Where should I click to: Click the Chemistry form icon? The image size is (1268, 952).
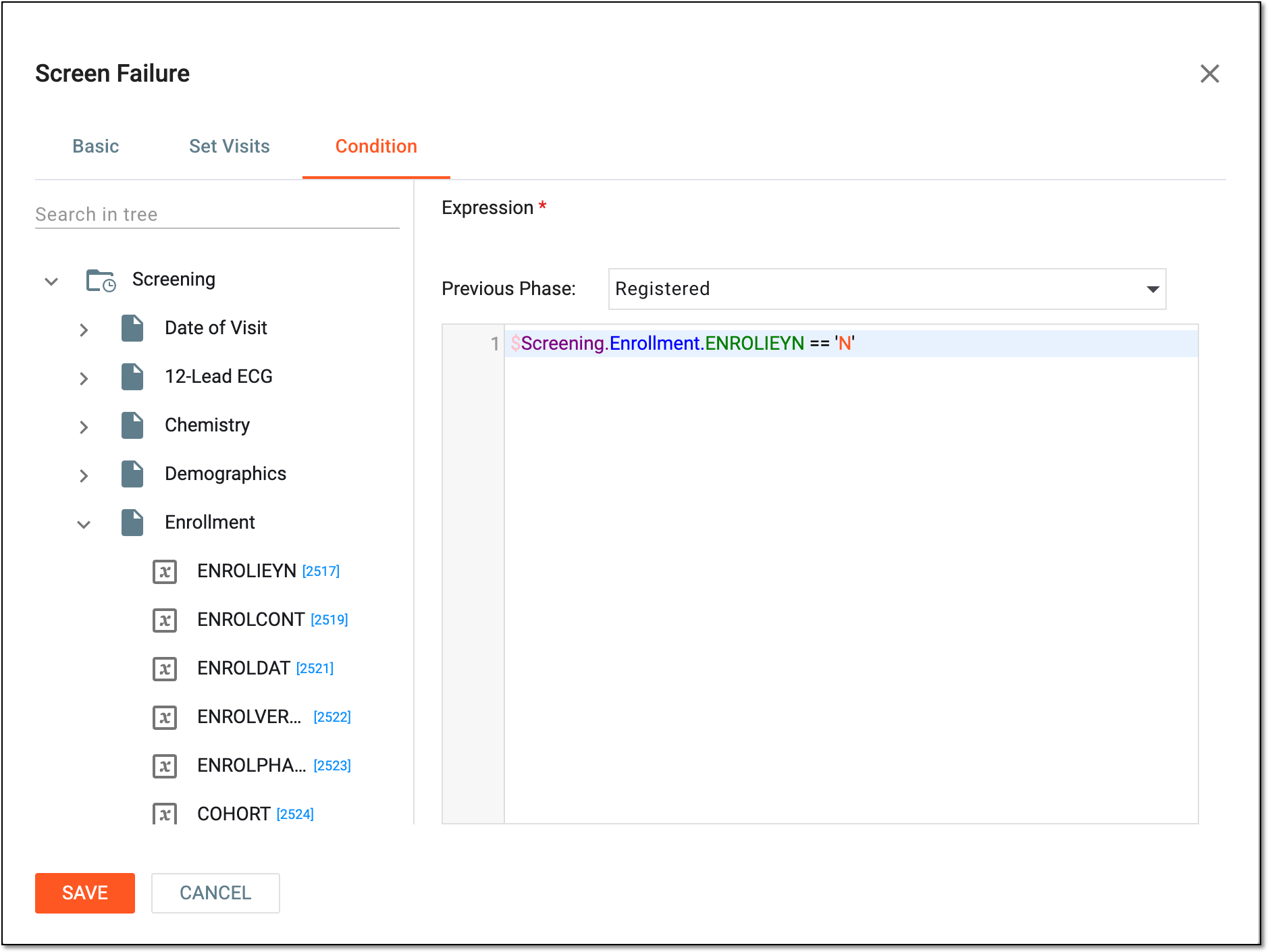coord(132,425)
